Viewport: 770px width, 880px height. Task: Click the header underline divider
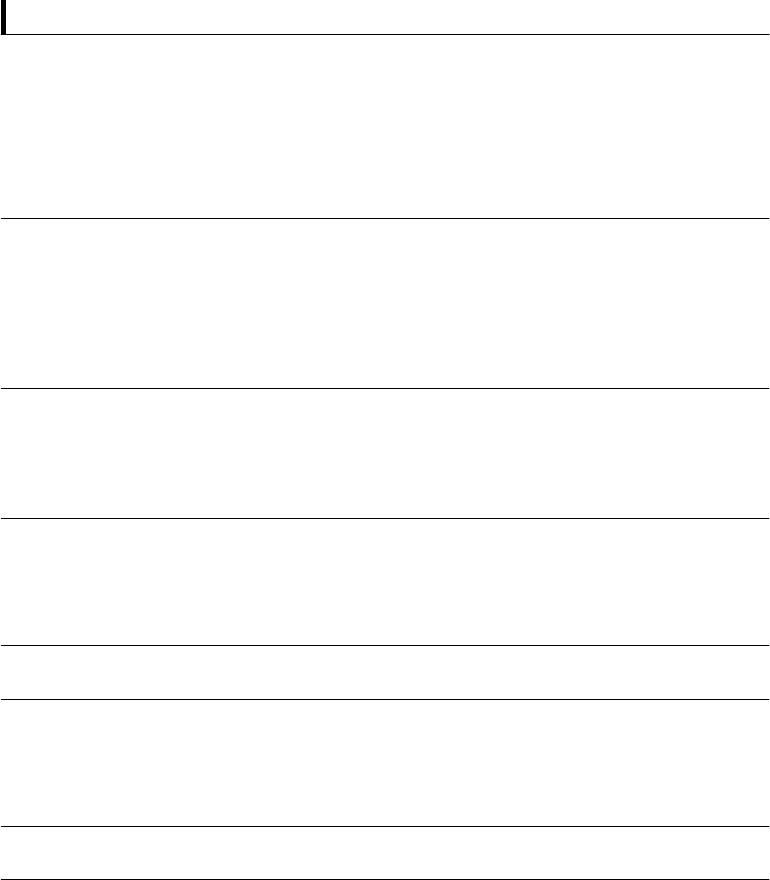pyautogui.click(x=385, y=35)
